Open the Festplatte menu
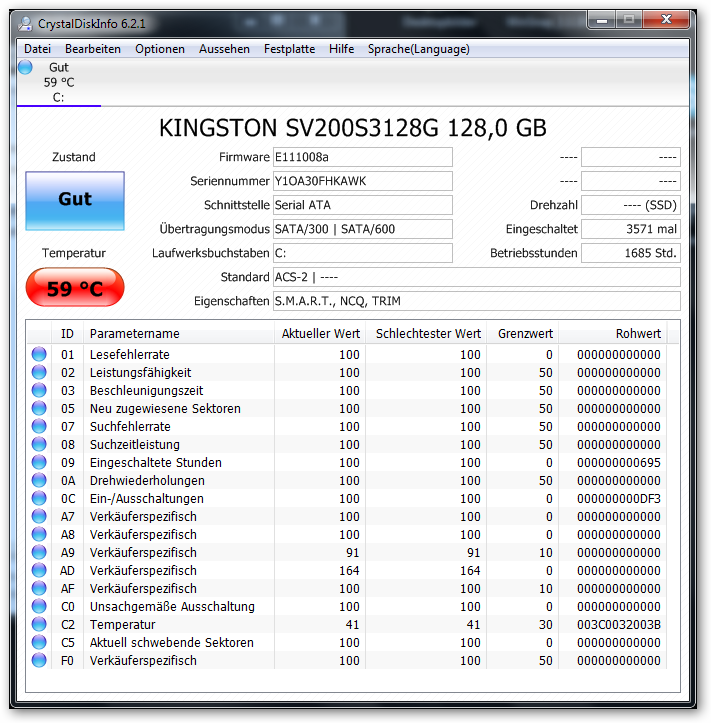The image size is (711, 723). click(x=289, y=49)
